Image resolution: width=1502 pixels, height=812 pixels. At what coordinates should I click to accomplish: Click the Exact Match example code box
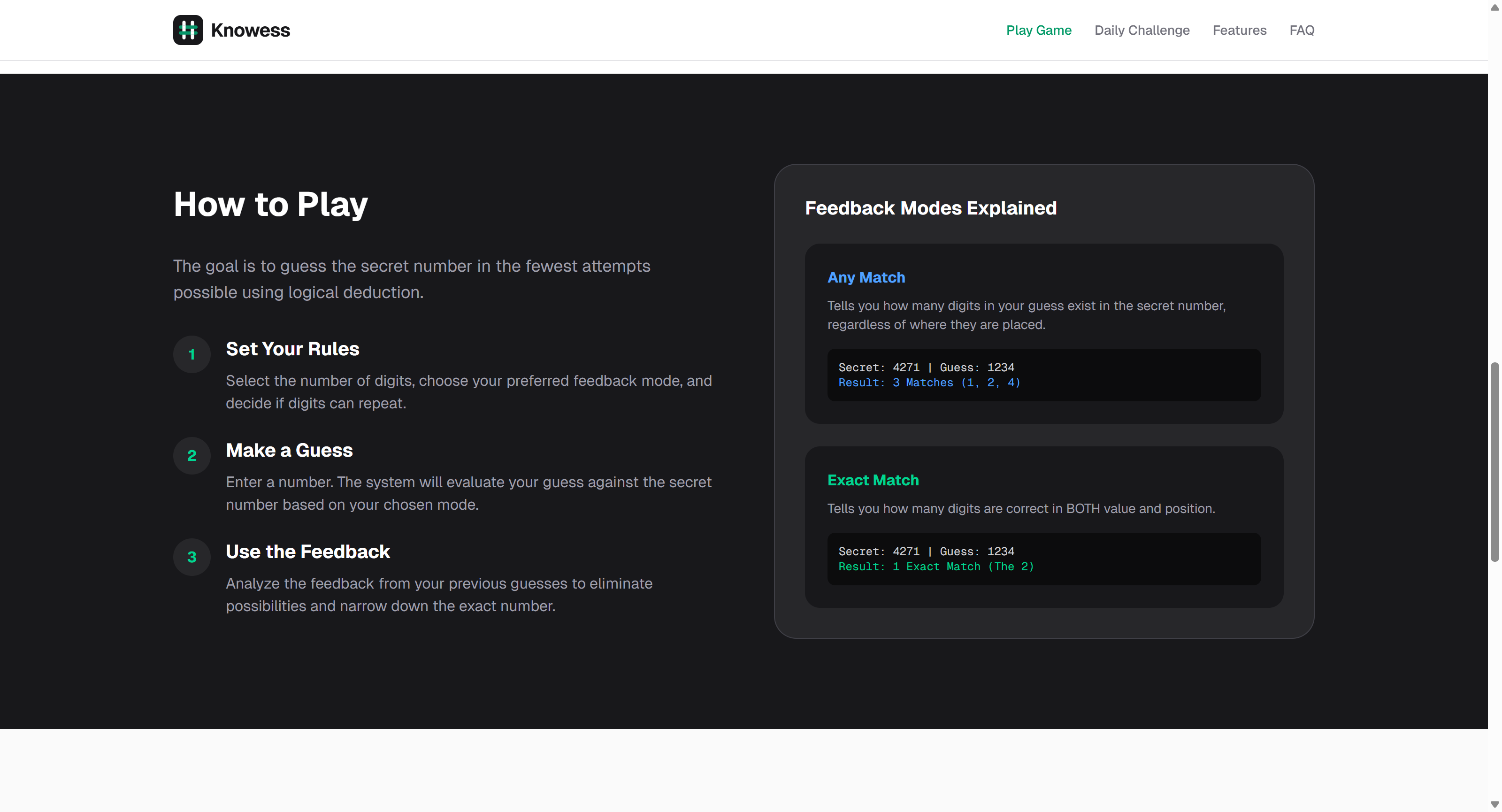click(x=1044, y=559)
